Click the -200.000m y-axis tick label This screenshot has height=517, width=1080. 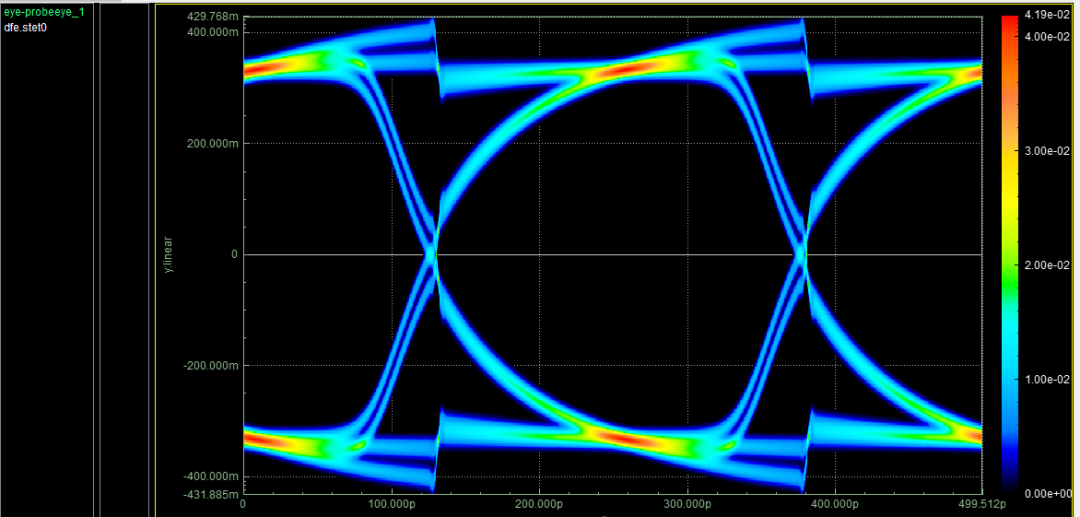pyautogui.click(x=211, y=366)
